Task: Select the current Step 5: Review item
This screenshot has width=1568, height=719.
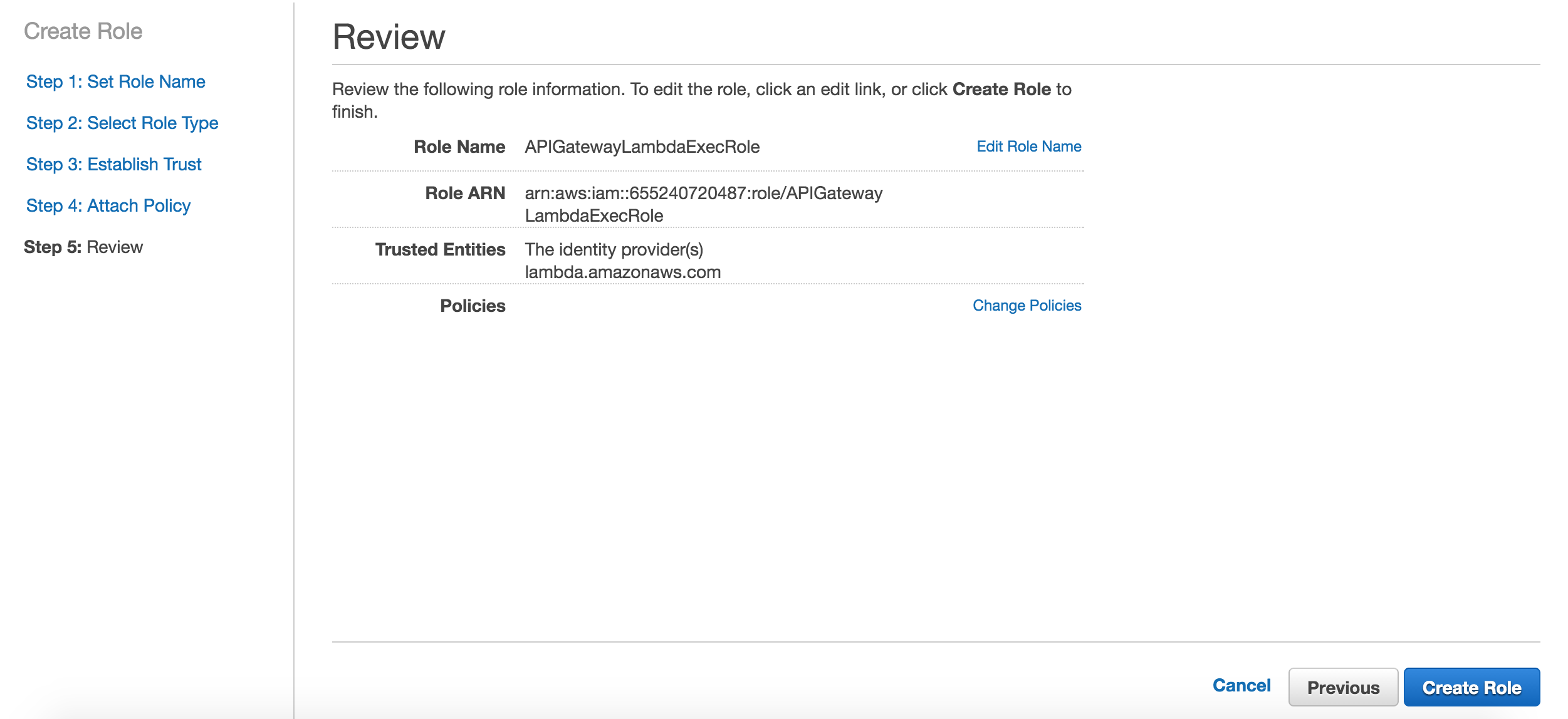Action: 83,247
